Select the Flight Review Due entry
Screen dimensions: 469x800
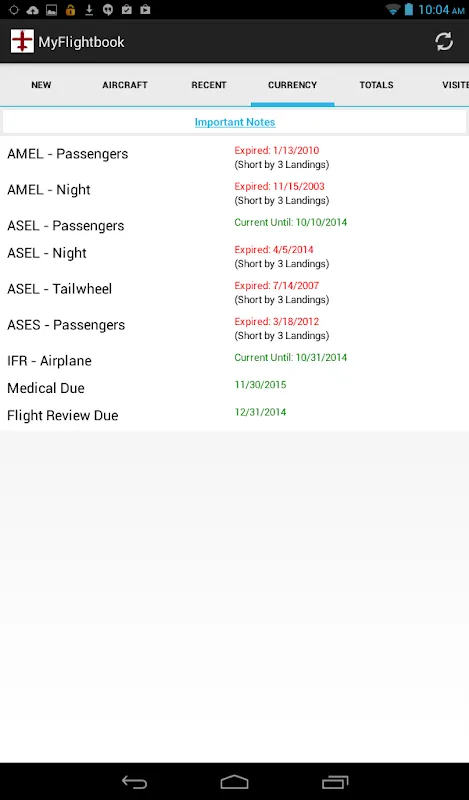pyautogui.click(x=234, y=415)
